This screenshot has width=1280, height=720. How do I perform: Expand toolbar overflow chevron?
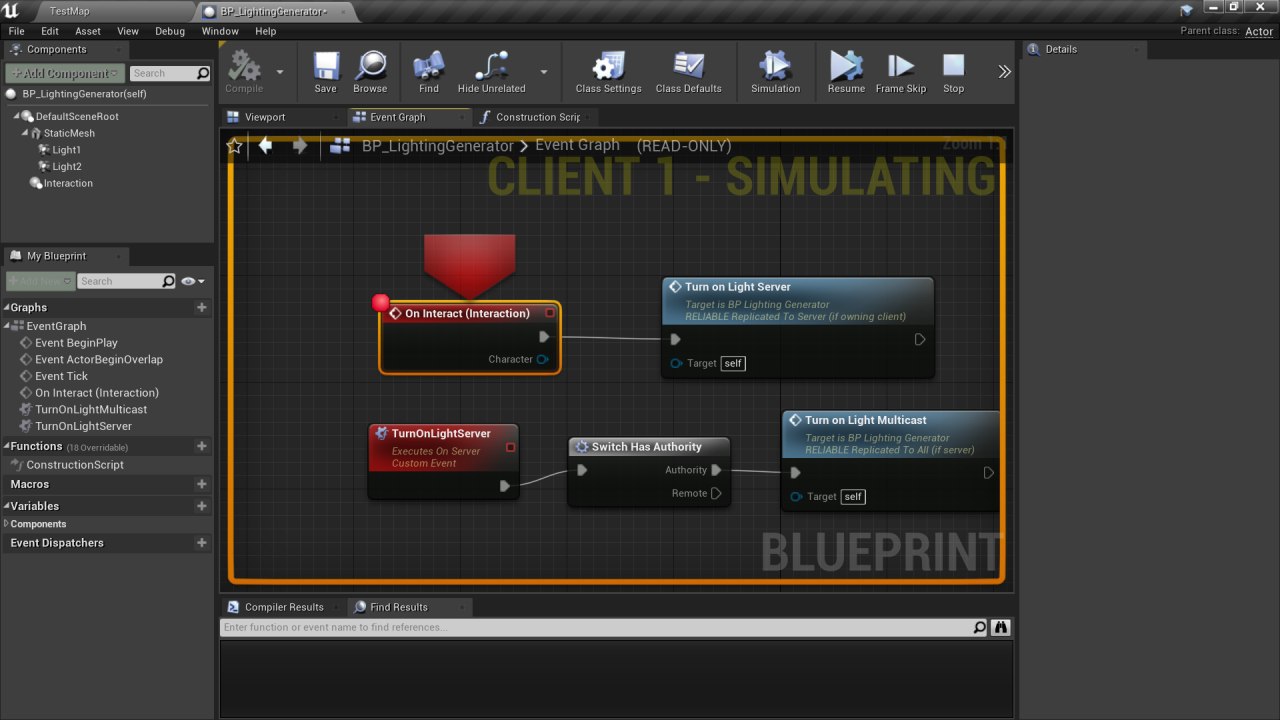1004,72
